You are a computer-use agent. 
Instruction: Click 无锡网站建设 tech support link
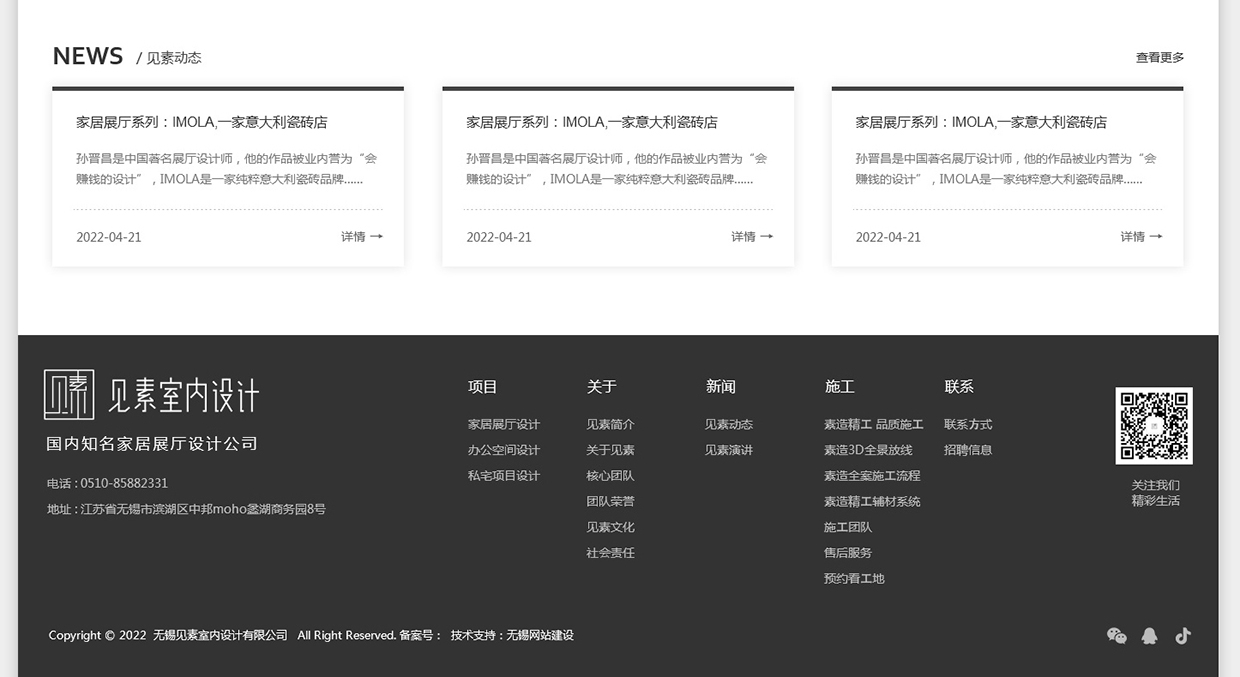click(x=540, y=636)
